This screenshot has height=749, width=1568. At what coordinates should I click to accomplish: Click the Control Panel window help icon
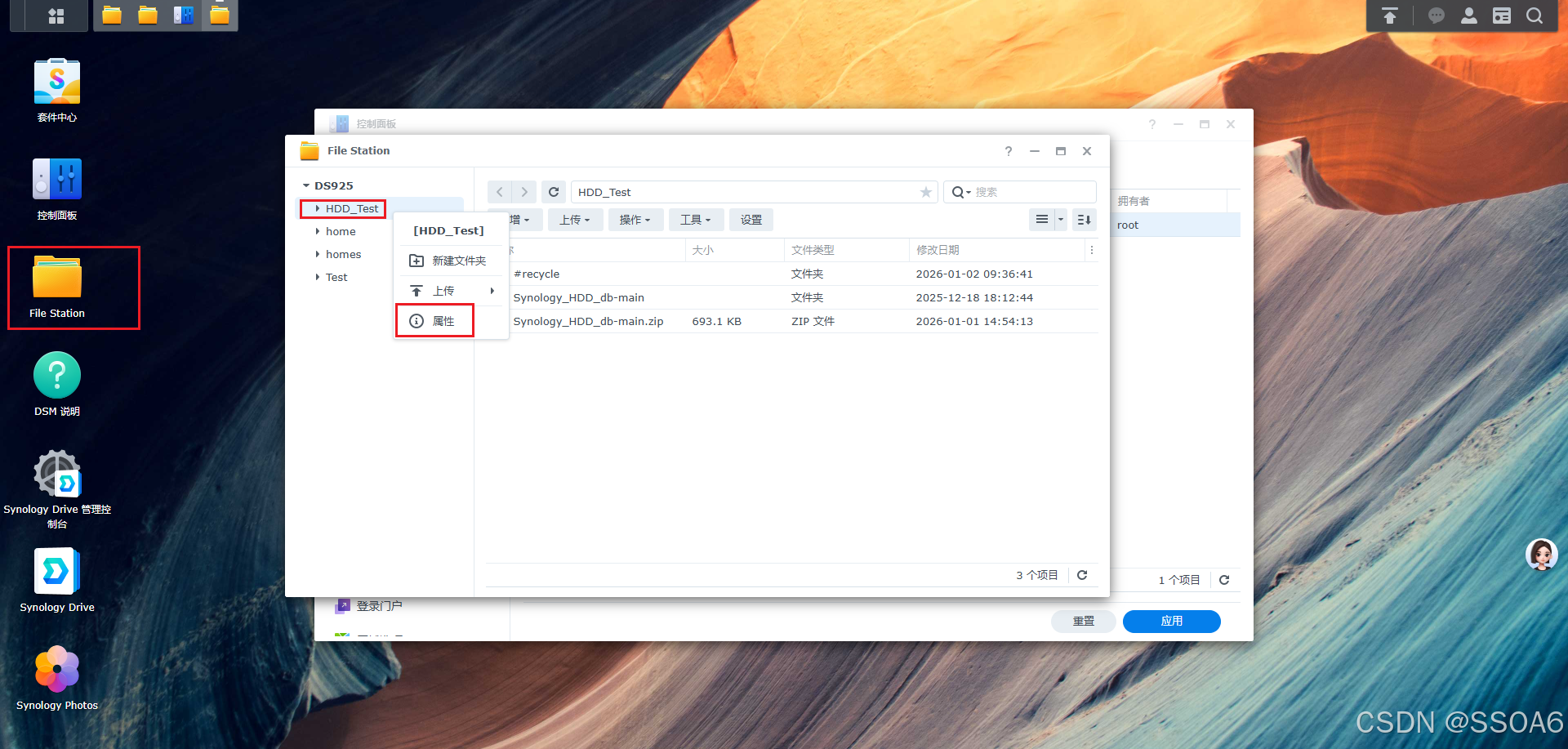(x=1152, y=124)
